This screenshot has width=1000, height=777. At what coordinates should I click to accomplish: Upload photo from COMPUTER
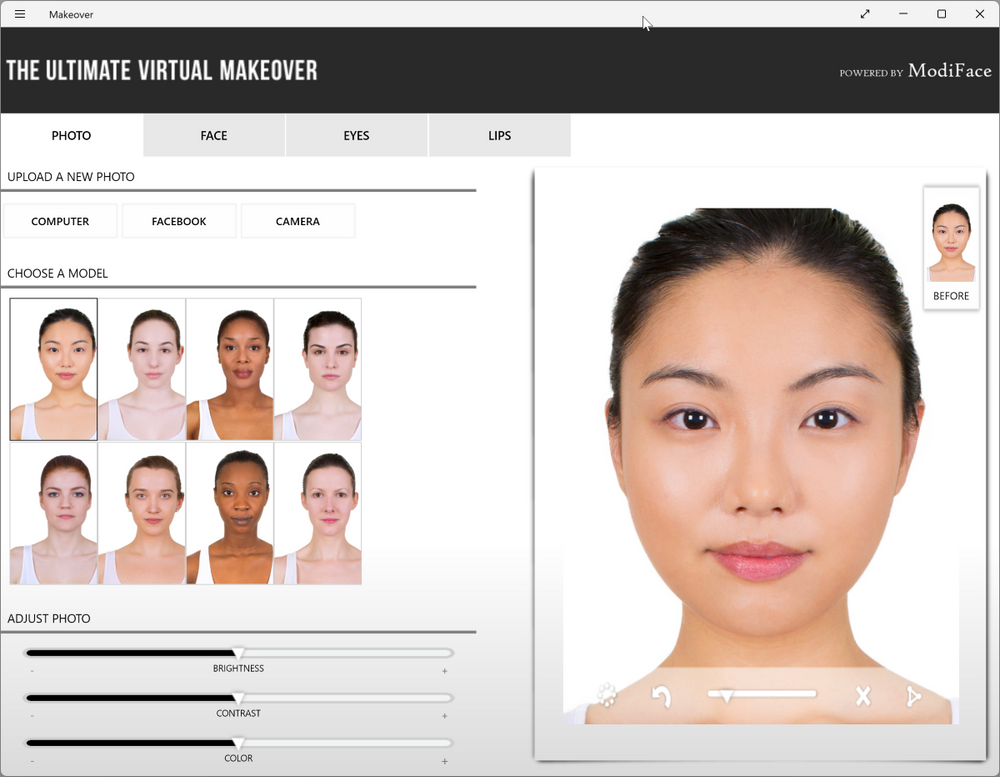tap(60, 221)
